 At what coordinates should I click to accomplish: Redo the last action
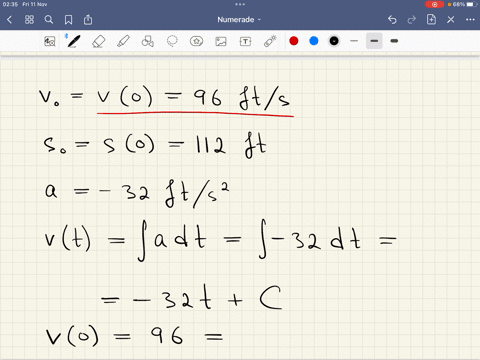click(412, 20)
